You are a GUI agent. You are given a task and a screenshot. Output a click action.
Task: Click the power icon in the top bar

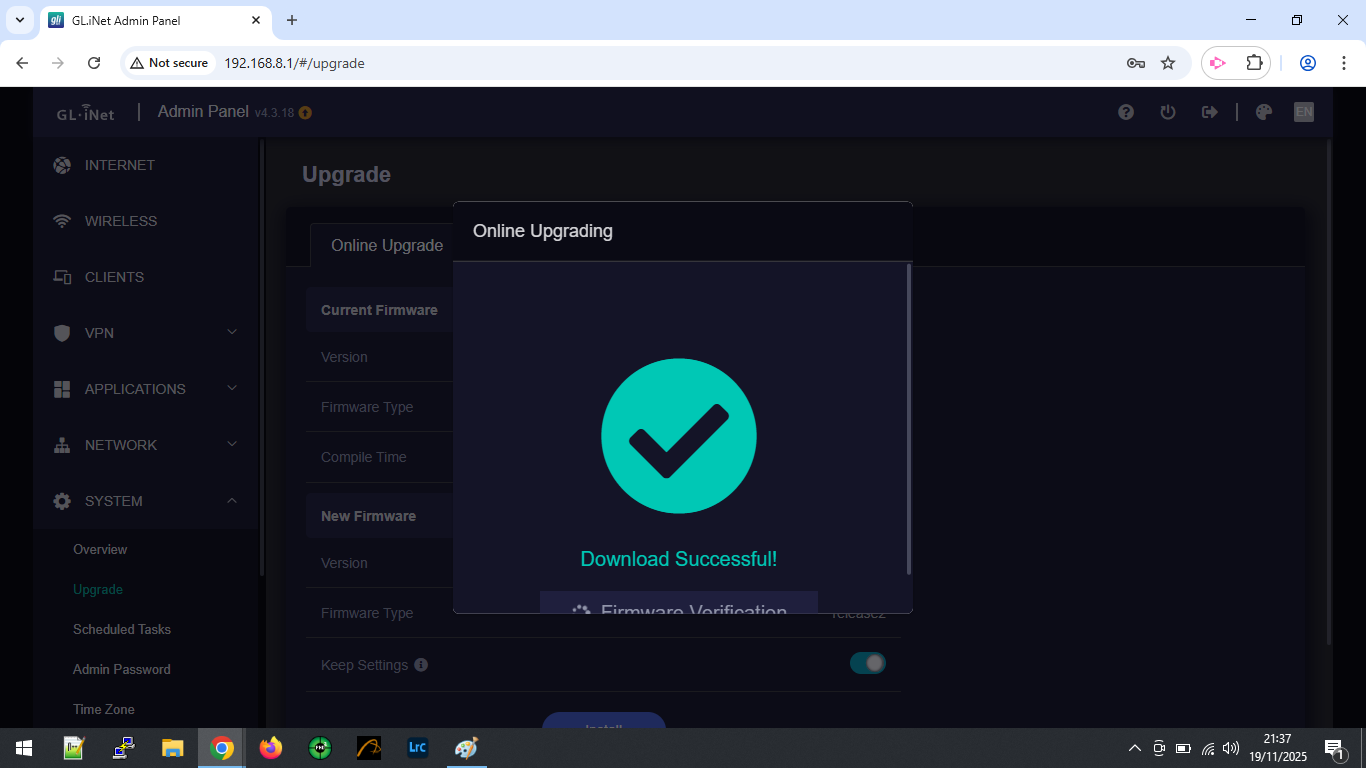(1168, 112)
